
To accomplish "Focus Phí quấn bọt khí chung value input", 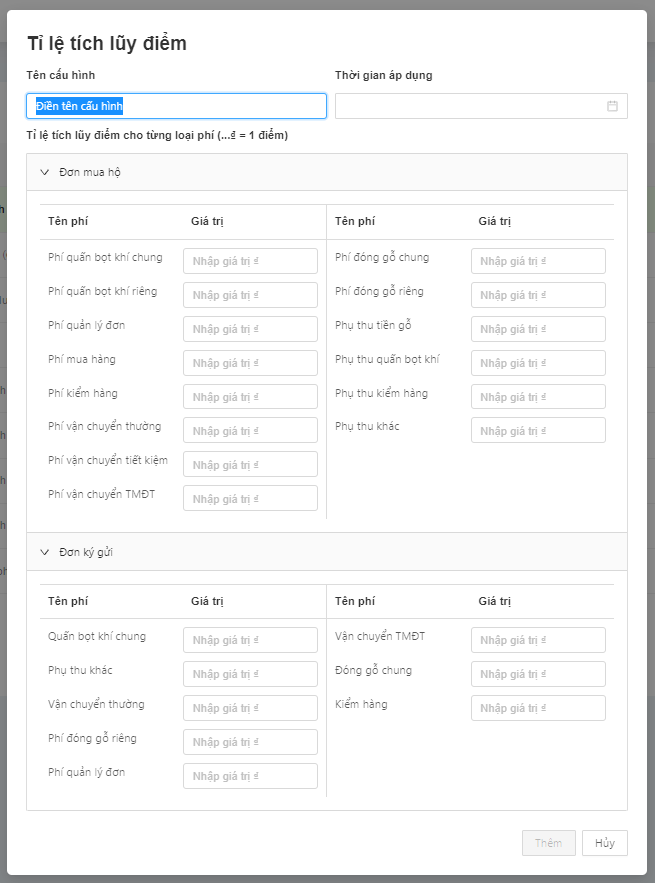I will click(250, 262).
